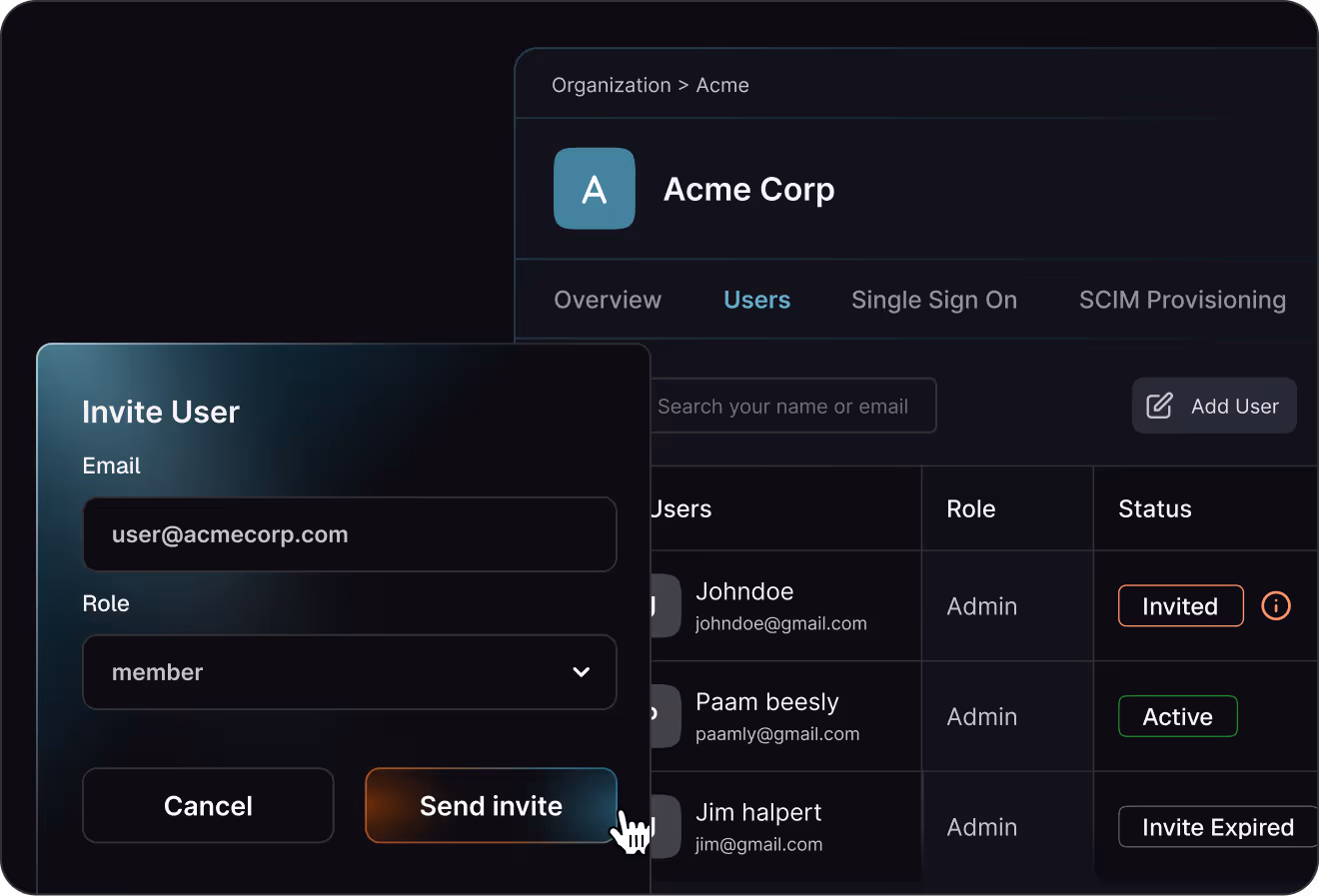Go to the SCIM Provisioning tab
This screenshot has height=896, width=1319.
(x=1182, y=300)
